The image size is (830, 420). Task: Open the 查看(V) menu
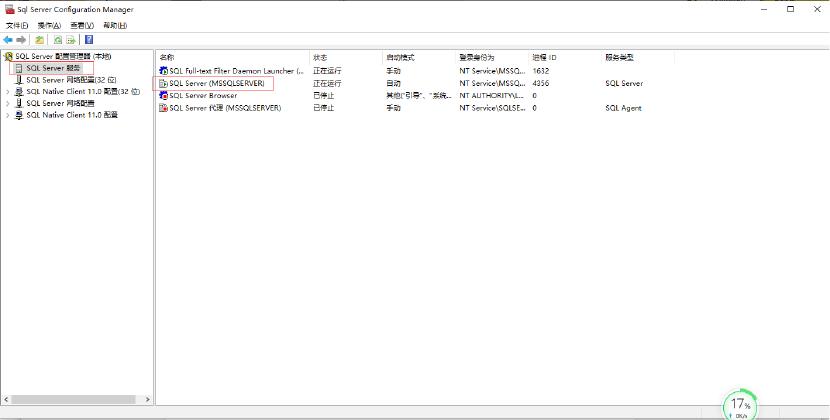[82, 25]
